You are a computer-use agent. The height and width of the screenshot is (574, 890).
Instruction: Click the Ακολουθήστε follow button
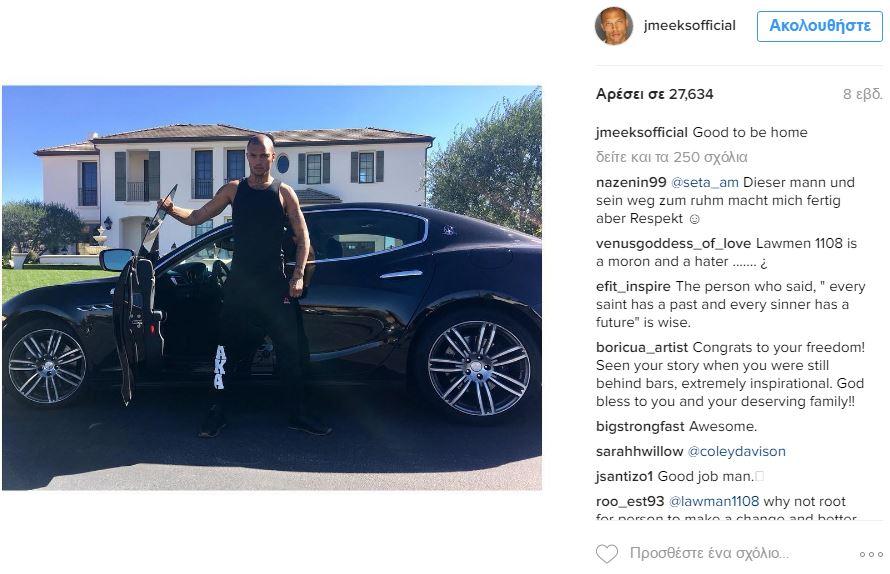pyautogui.click(x=820, y=26)
